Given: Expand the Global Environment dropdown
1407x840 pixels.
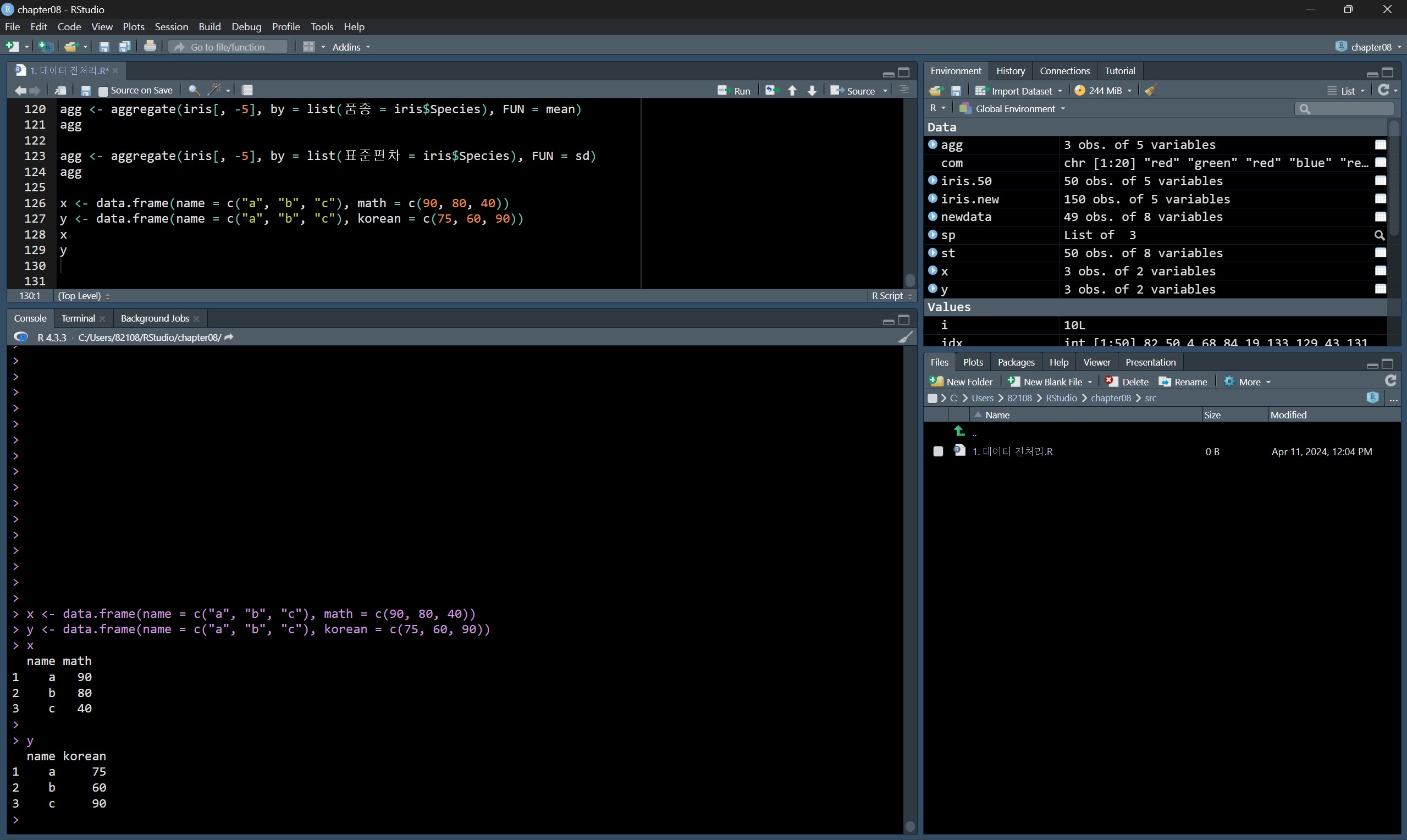Looking at the screenshot, I should point(1013,109).
